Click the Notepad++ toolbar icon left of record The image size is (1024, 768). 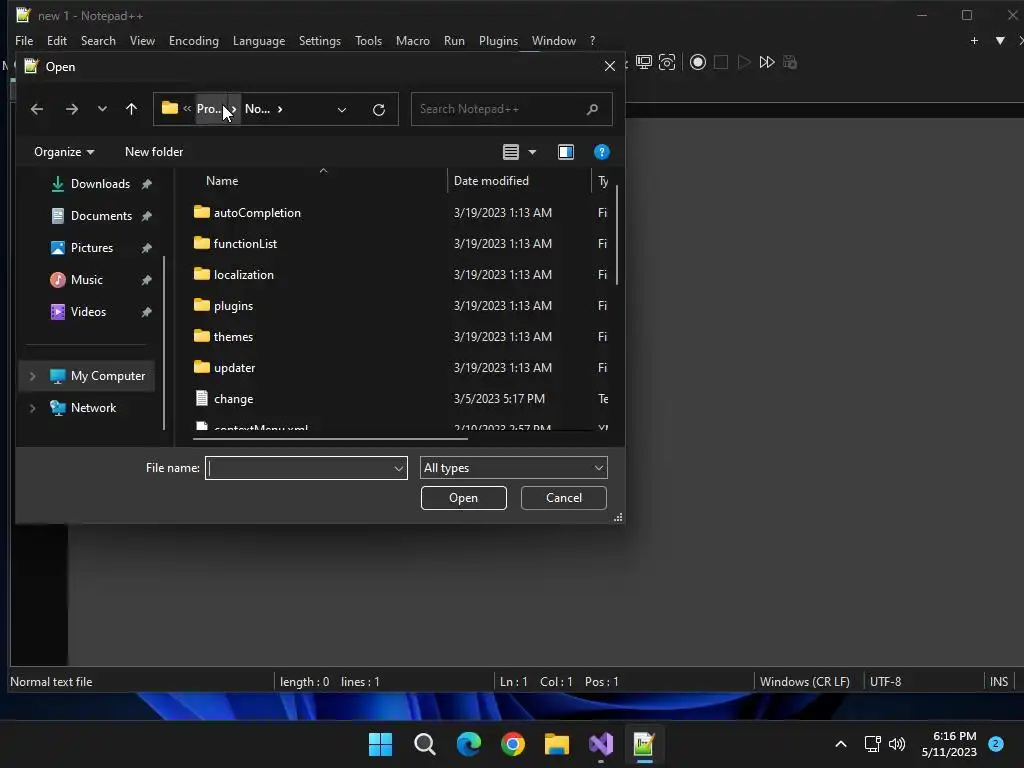[x=667, y=63]
